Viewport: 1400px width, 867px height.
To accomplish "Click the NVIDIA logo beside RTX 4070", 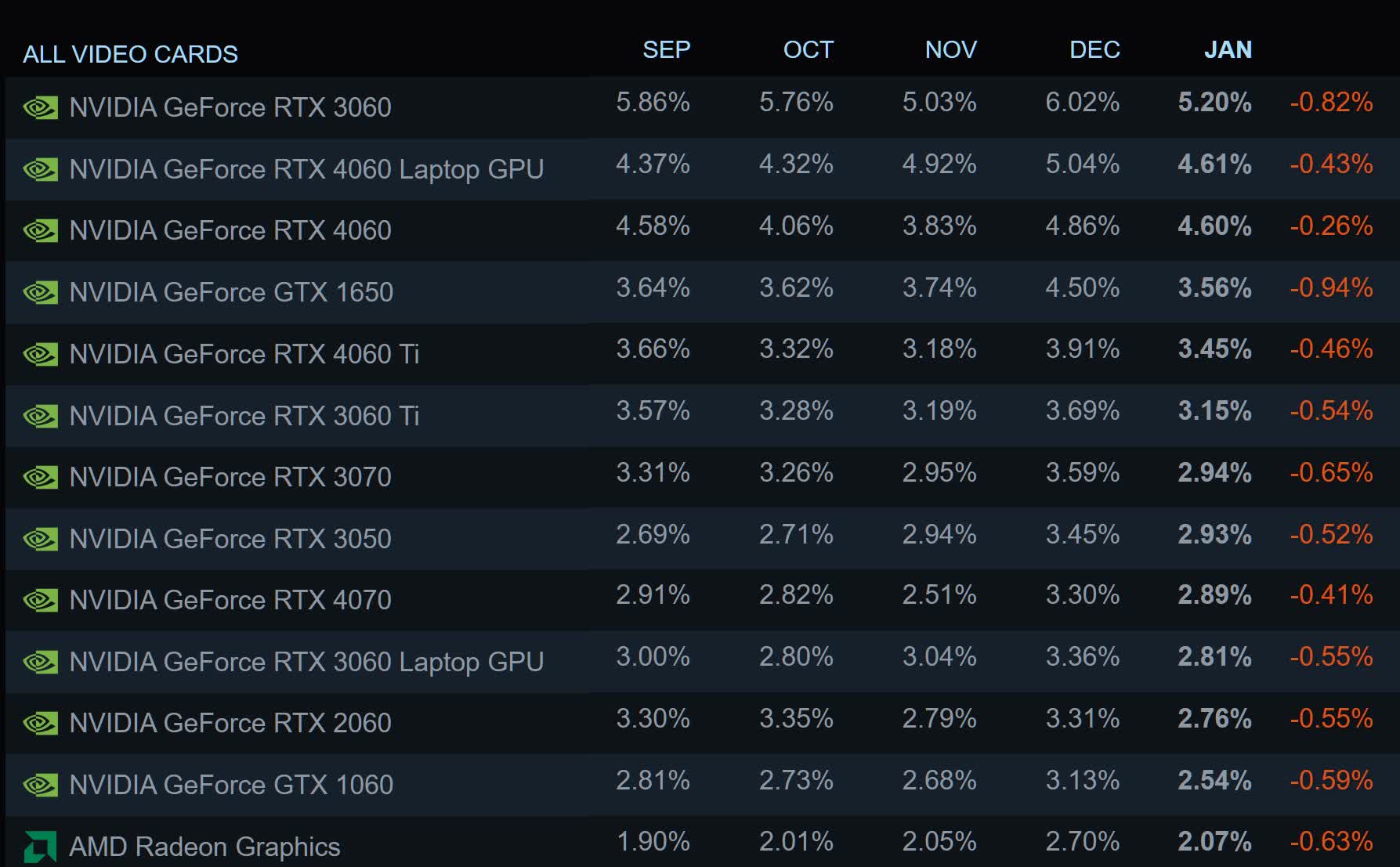I will 40,600.
